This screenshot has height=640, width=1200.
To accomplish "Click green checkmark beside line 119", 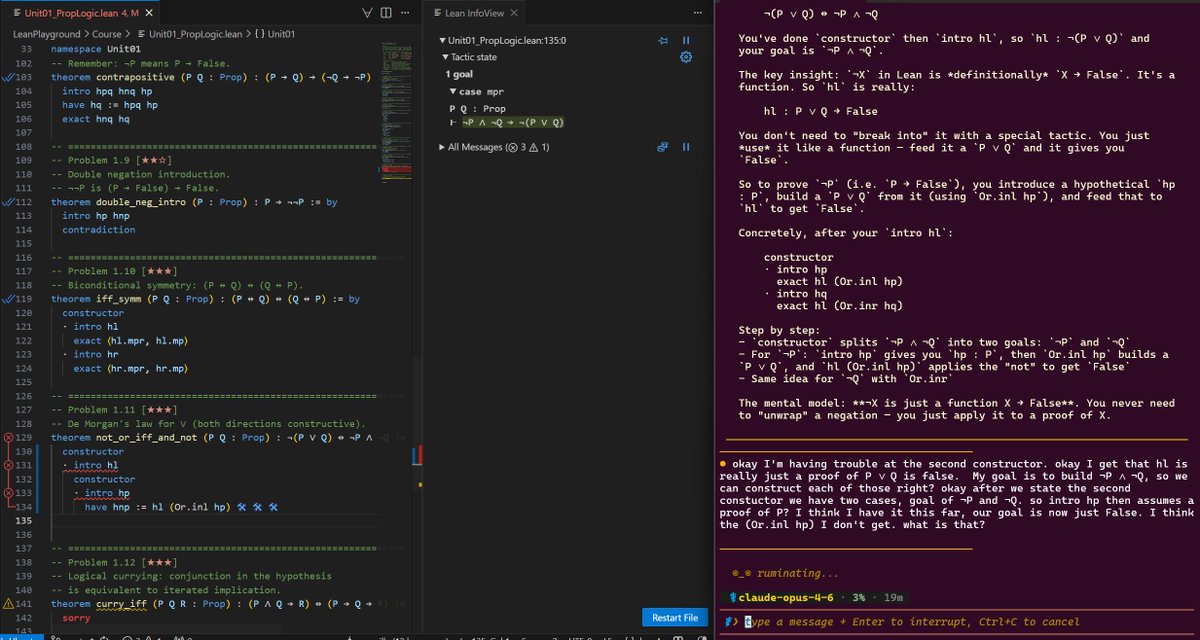I will coord(8,299).
